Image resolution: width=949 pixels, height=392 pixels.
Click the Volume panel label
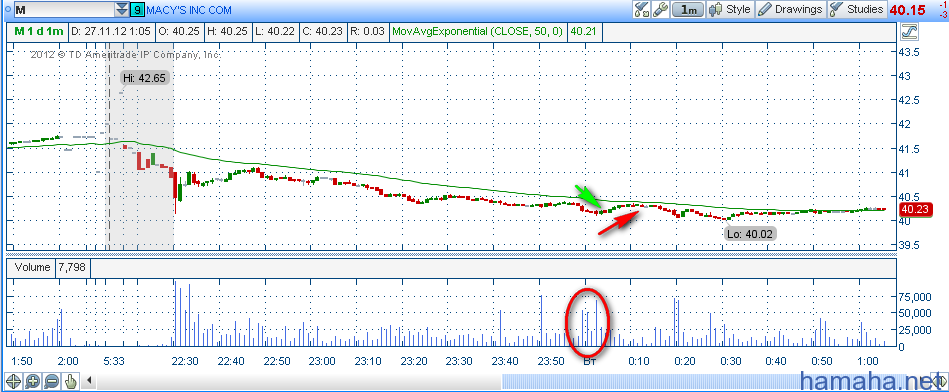coord(33,267)
